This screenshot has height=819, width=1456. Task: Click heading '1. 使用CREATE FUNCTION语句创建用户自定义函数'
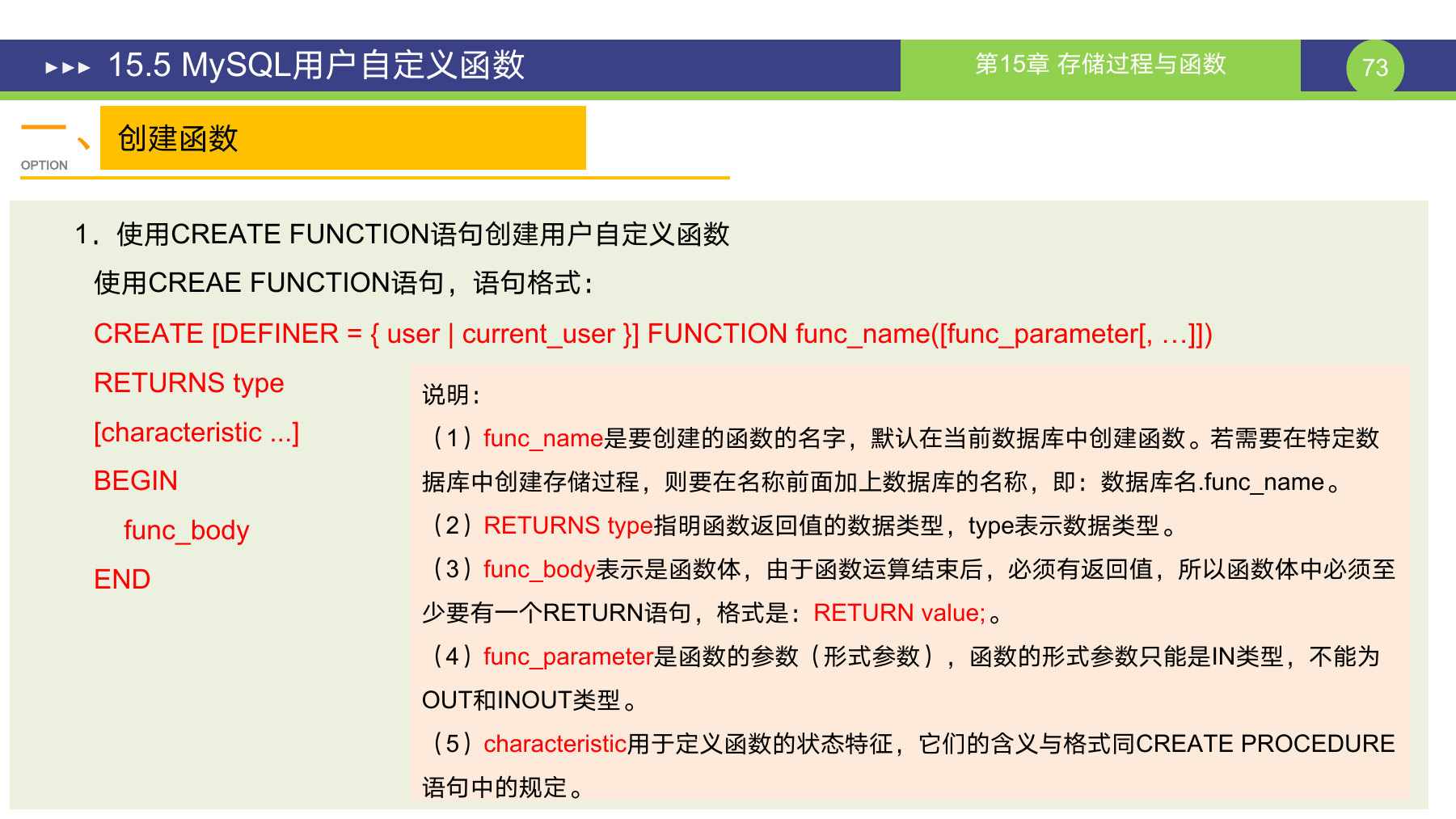402,234
